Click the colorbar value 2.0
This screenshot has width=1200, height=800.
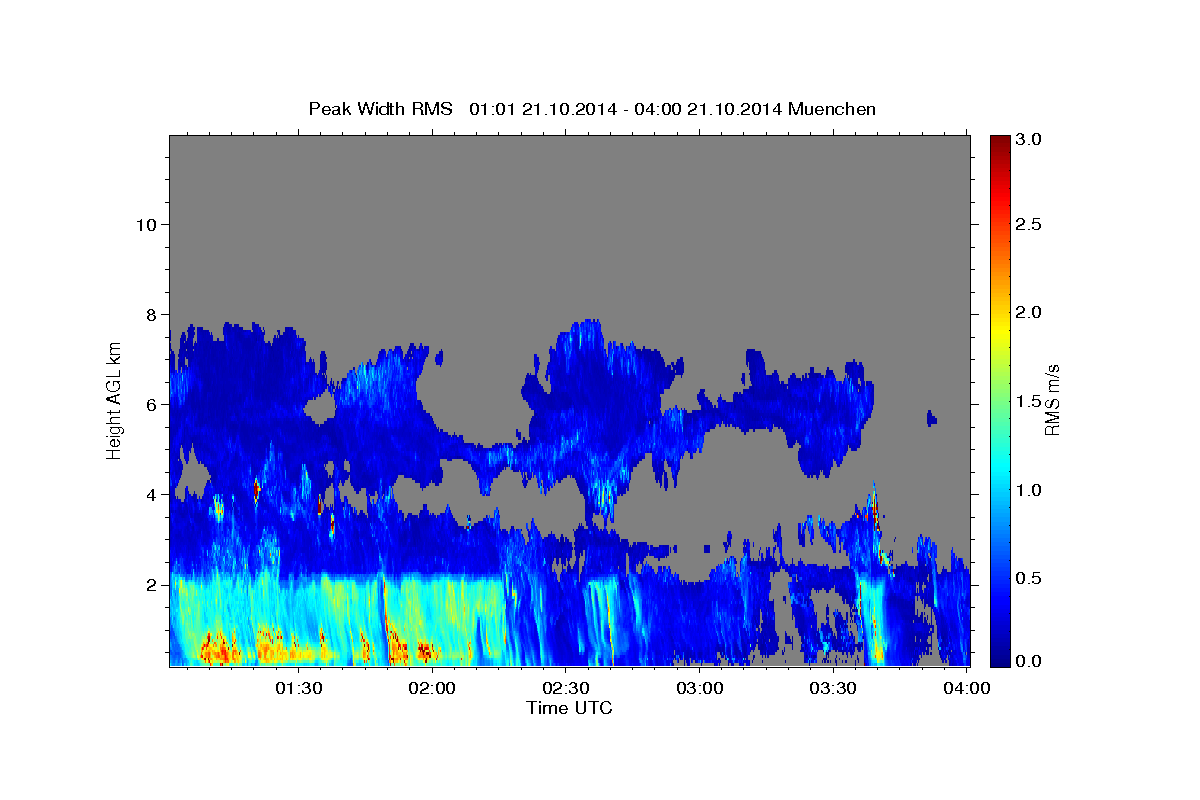(x=1031, y=312)
